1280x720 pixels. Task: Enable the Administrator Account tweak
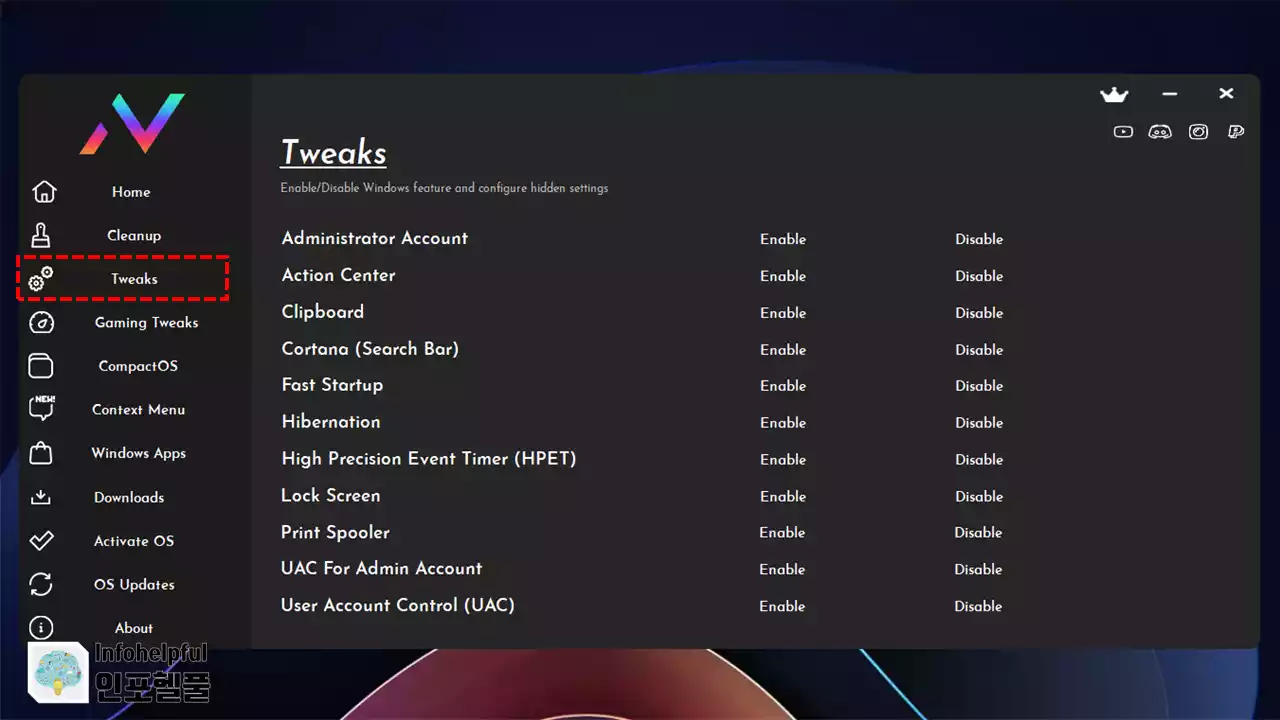(783, 239)
